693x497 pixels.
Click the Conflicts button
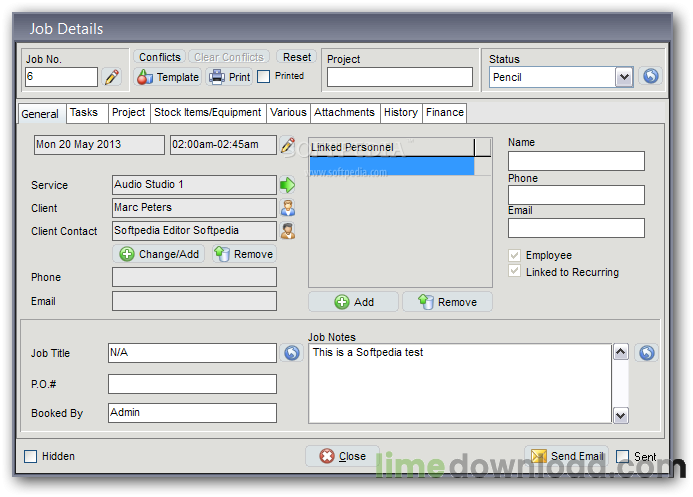pyautogui.click(x=160, y=57)
